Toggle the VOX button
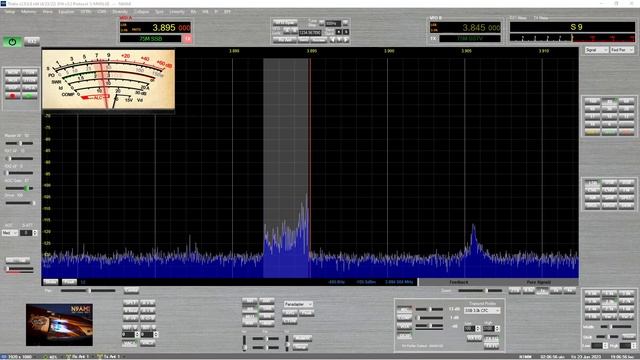This screenshot has height=360, width=640. click(404, 327)
